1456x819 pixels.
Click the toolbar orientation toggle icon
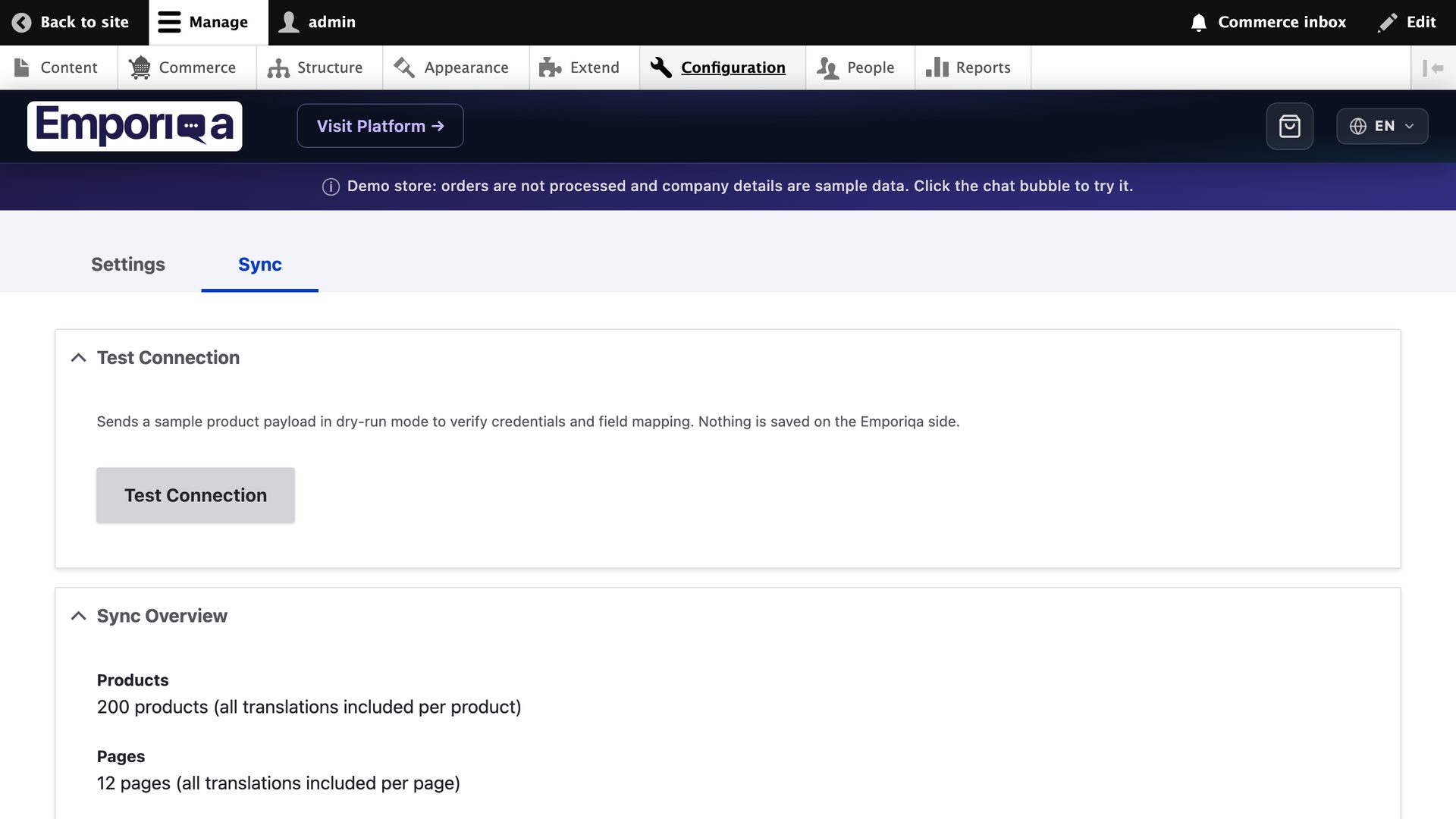pos(1432,67)
